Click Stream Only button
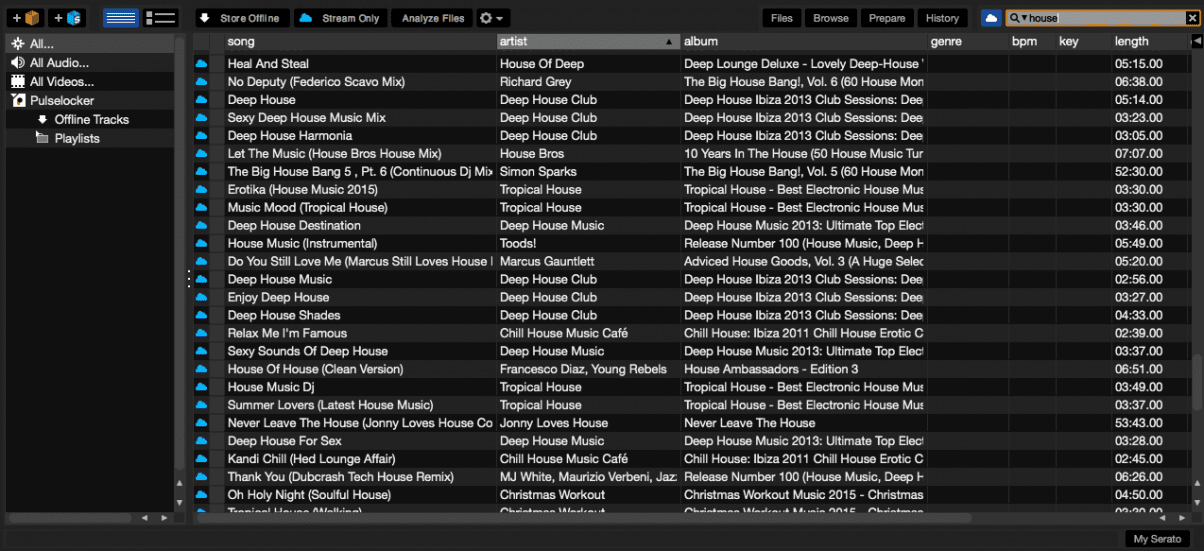This screenshot has width=1204, height=551. pyautogui.click(x=340, y=18)
